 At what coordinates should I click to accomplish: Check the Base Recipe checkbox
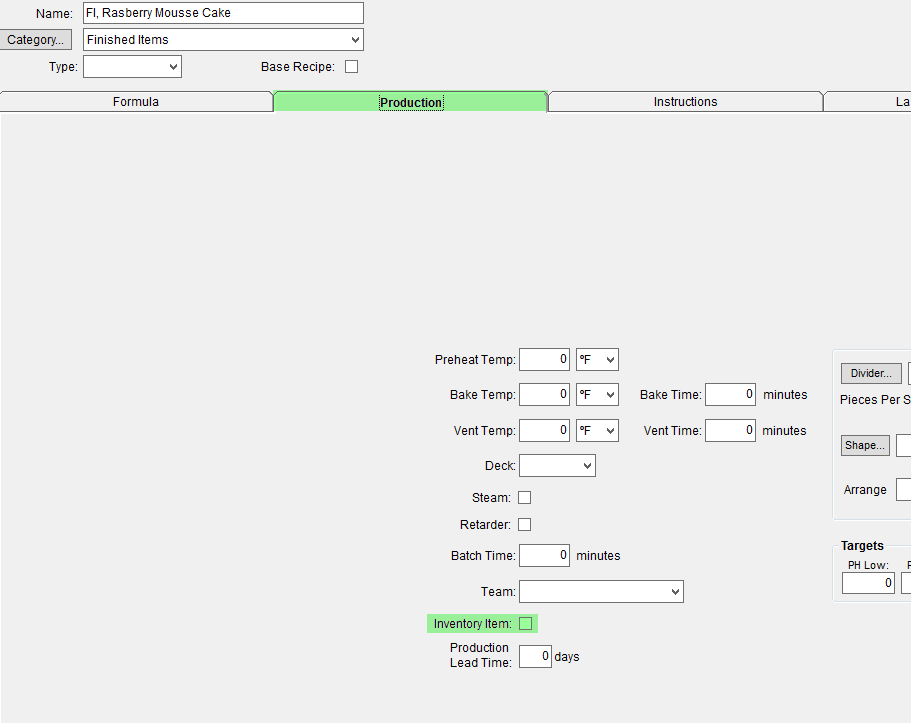pyautogui.click(x=351, y=67)
